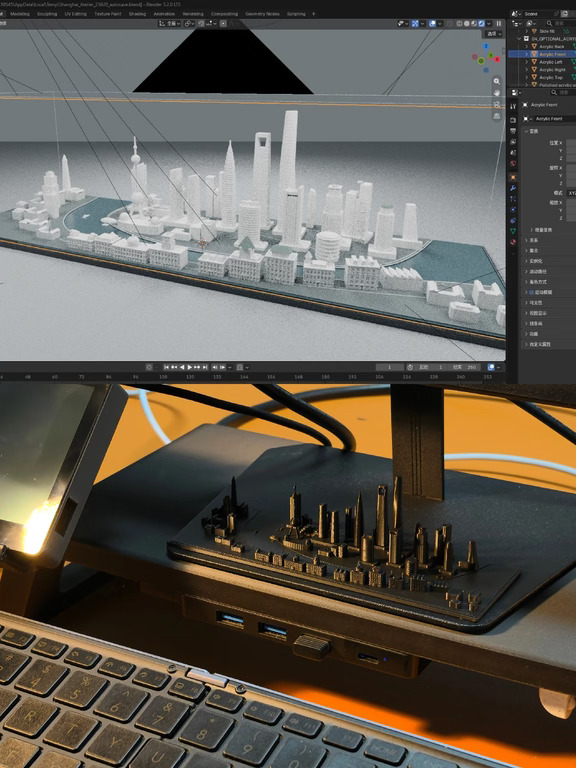This screenshot has height=768, width=576.
Task: Jump to the timeline start frame
Action: pos(167,367)
